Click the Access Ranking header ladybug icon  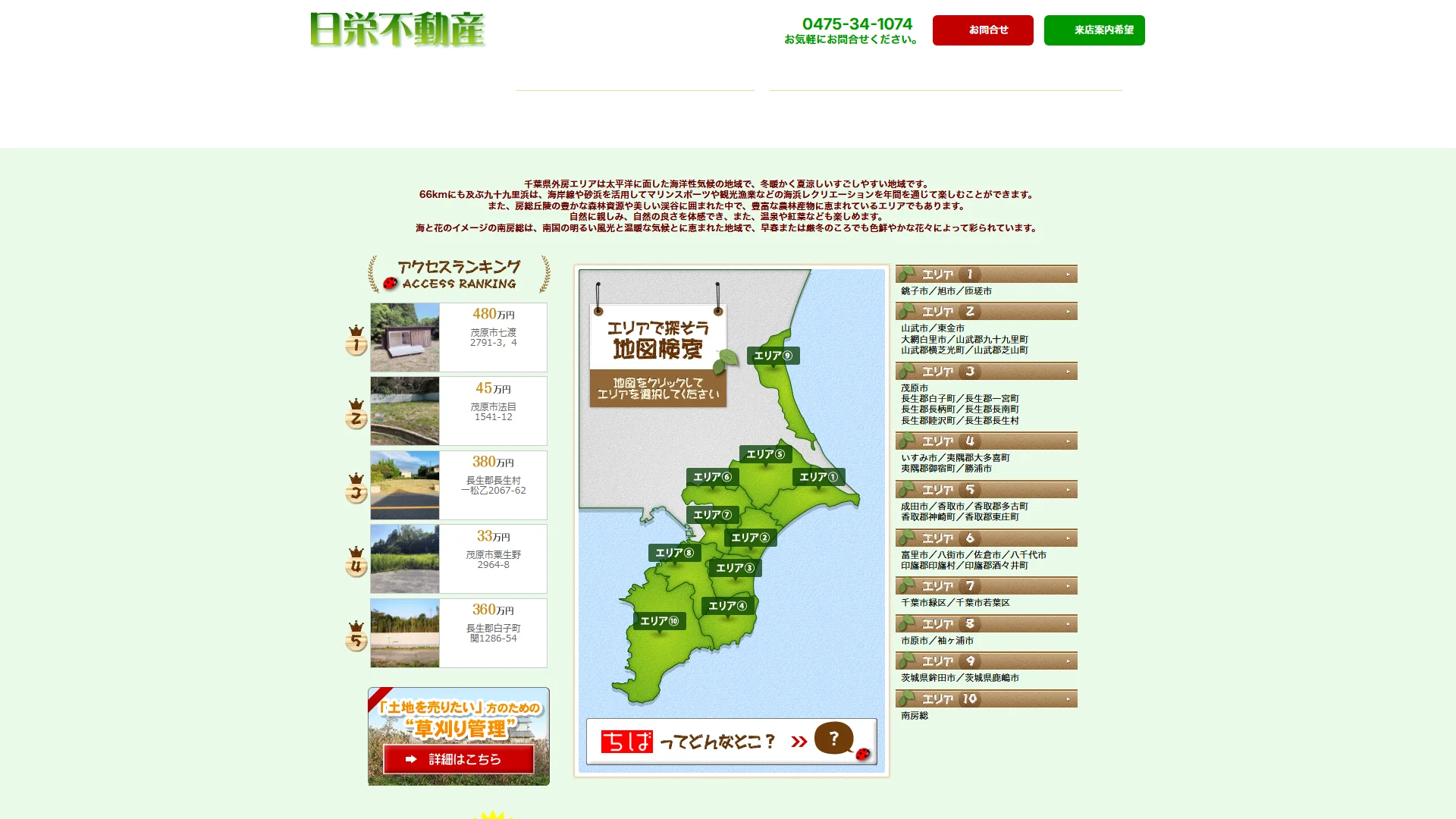(391, 284)
